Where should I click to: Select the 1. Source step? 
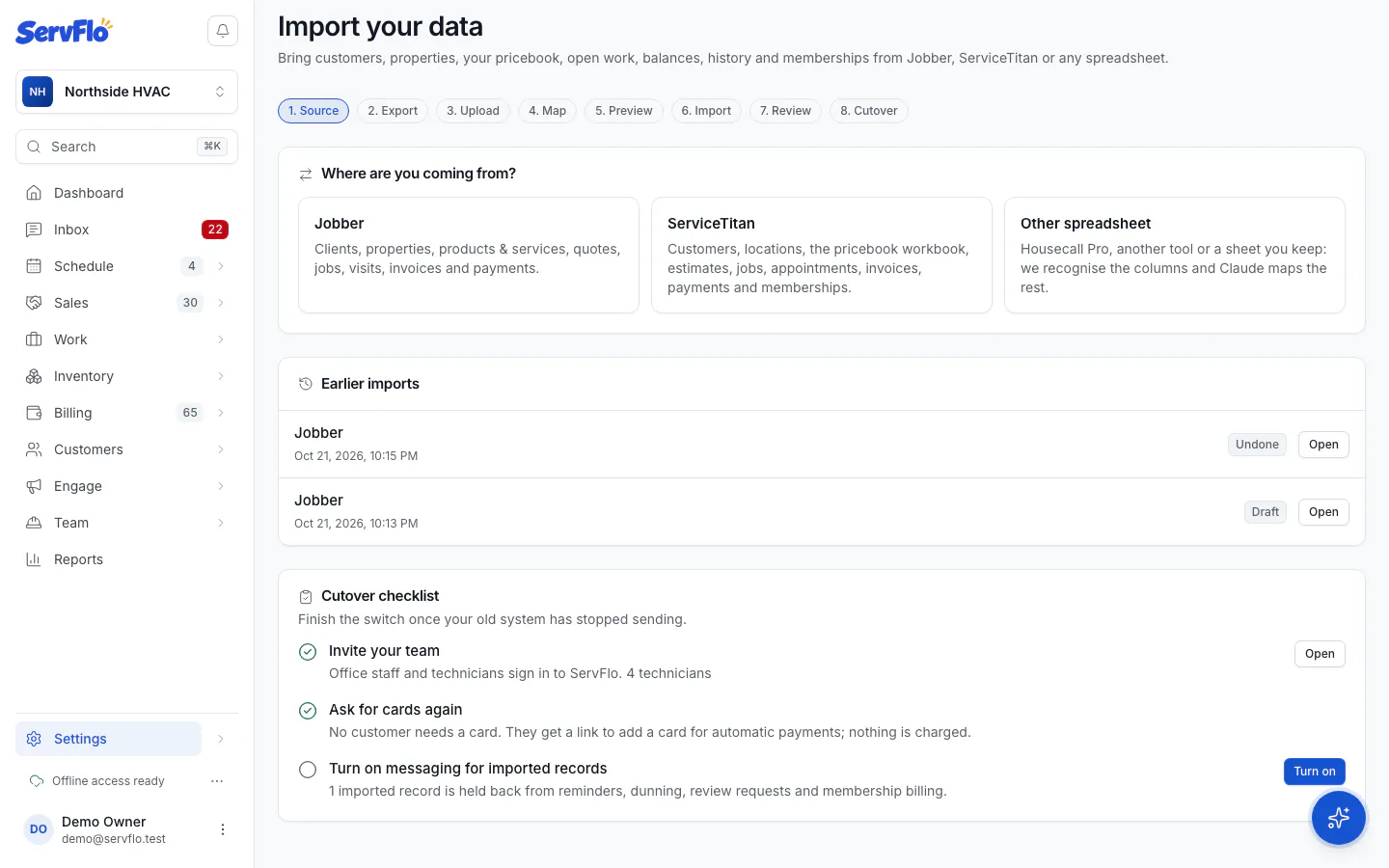click(x=313, y=111)
